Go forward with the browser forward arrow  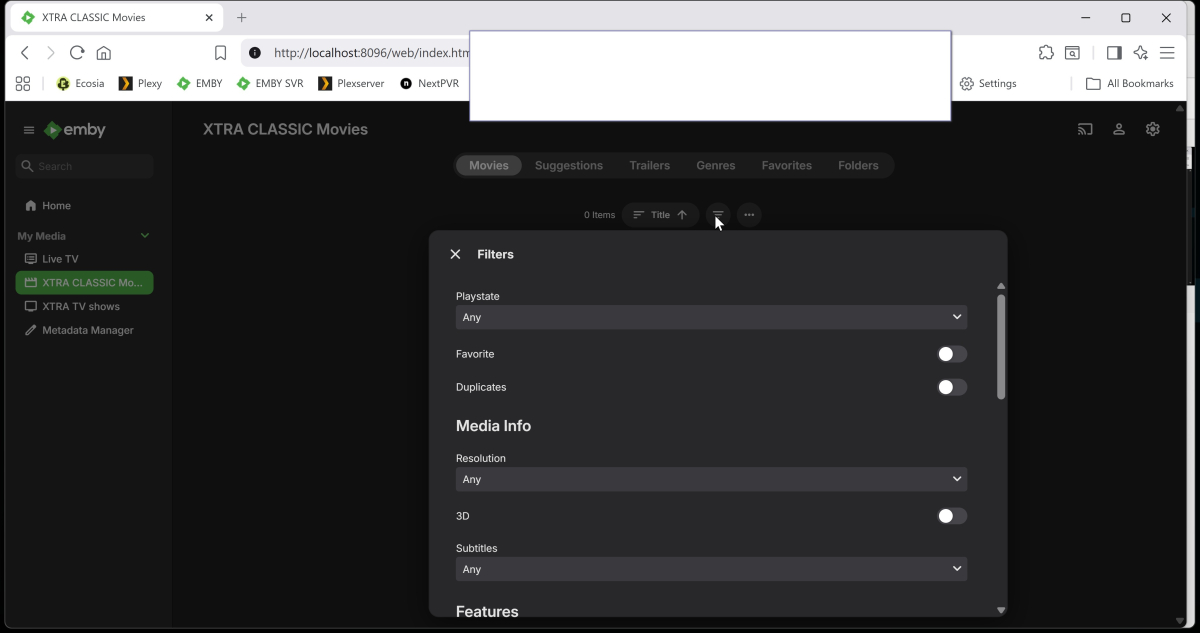tap(51, 53)
